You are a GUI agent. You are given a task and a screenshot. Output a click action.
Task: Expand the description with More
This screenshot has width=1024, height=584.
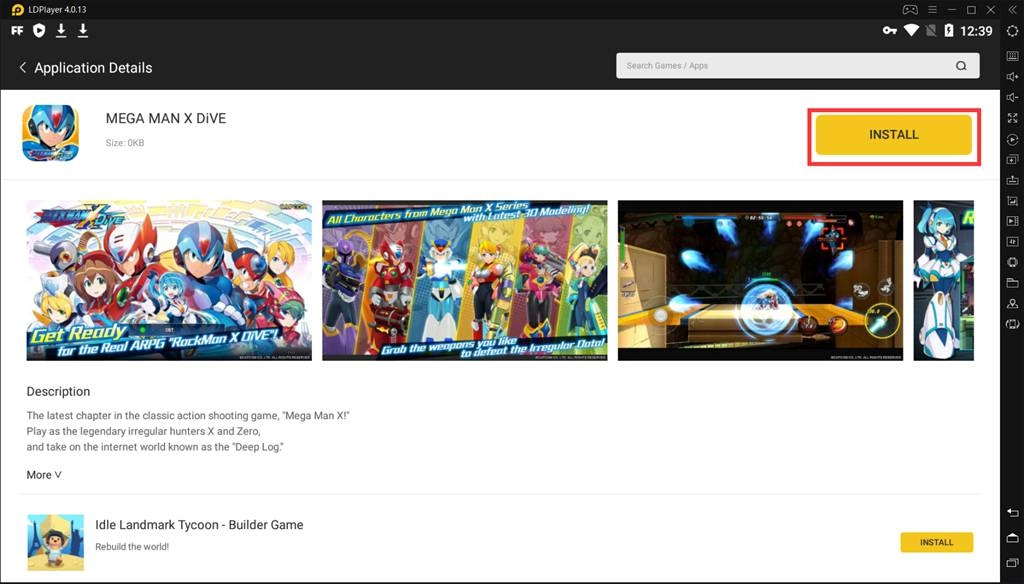coord(44,475)
